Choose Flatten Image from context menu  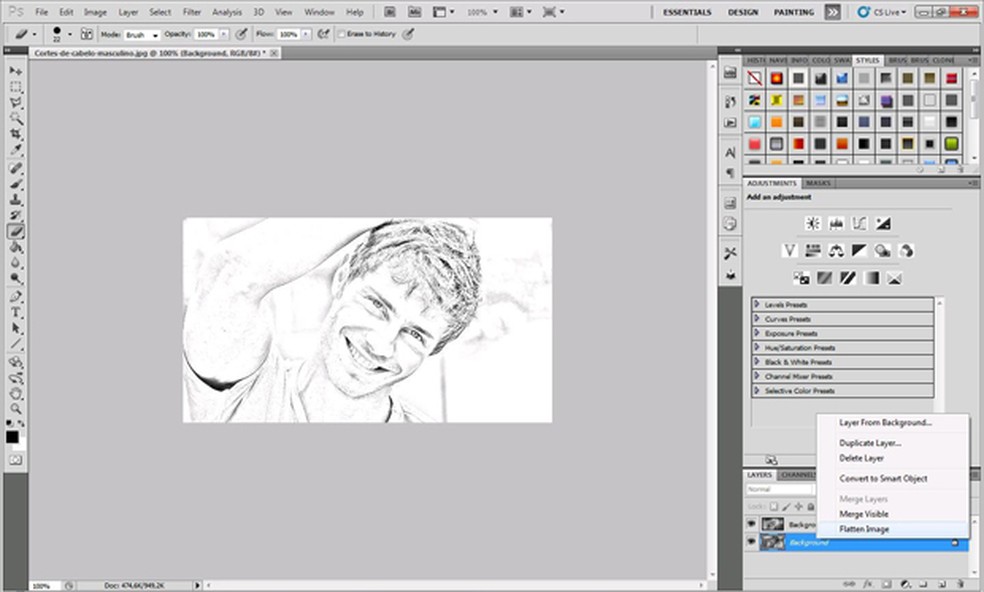tap(864, 529)
